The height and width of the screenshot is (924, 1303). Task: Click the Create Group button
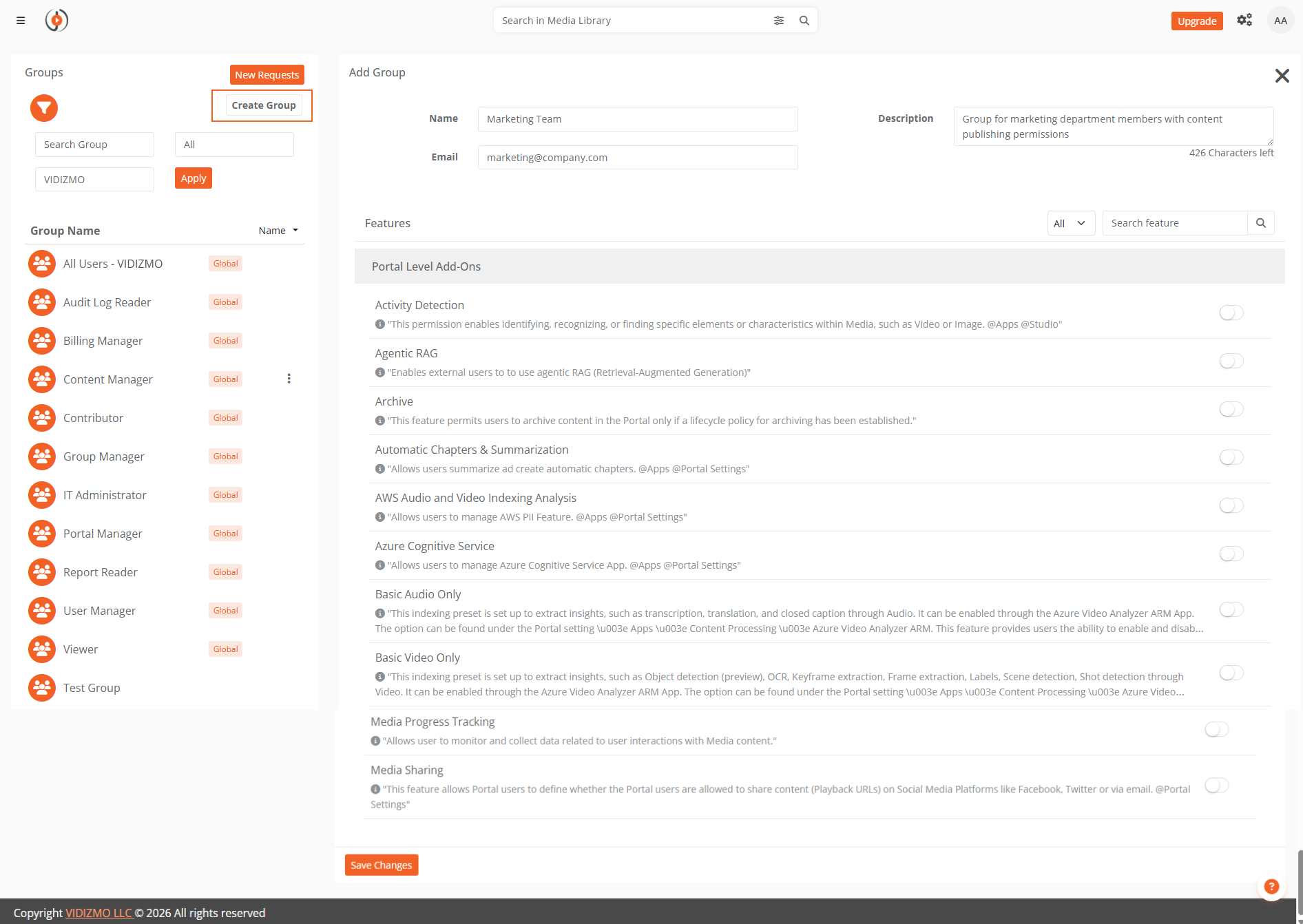tap(263, 105)
